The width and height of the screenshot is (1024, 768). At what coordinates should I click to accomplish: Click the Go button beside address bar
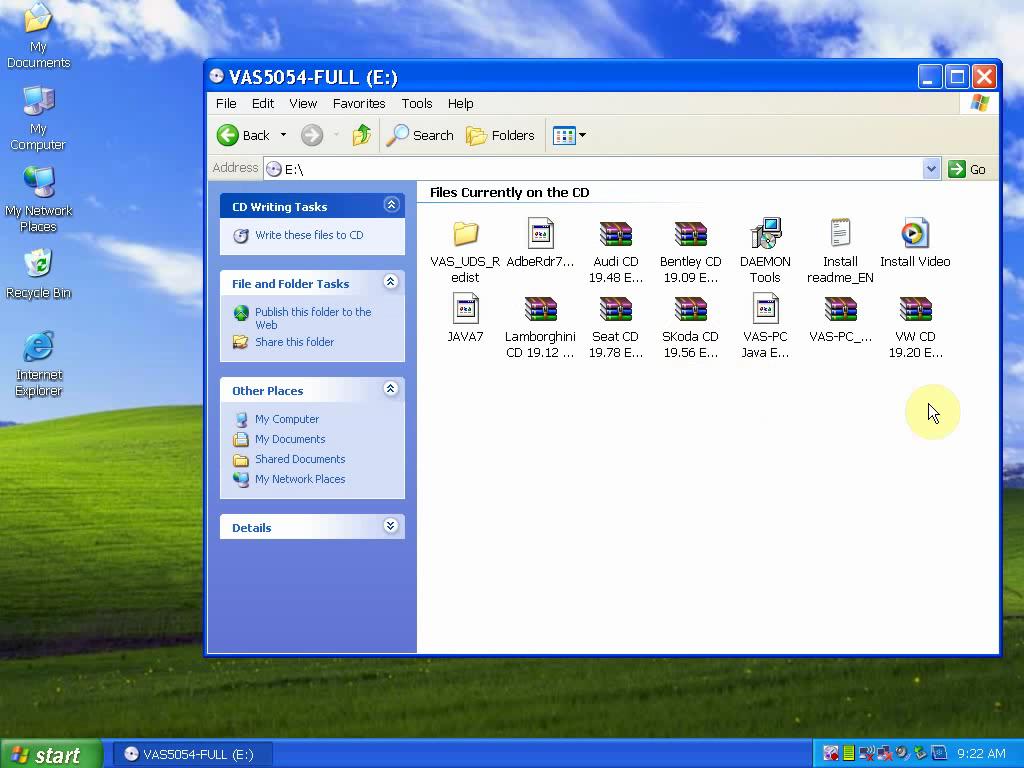[x=968, y=169]
